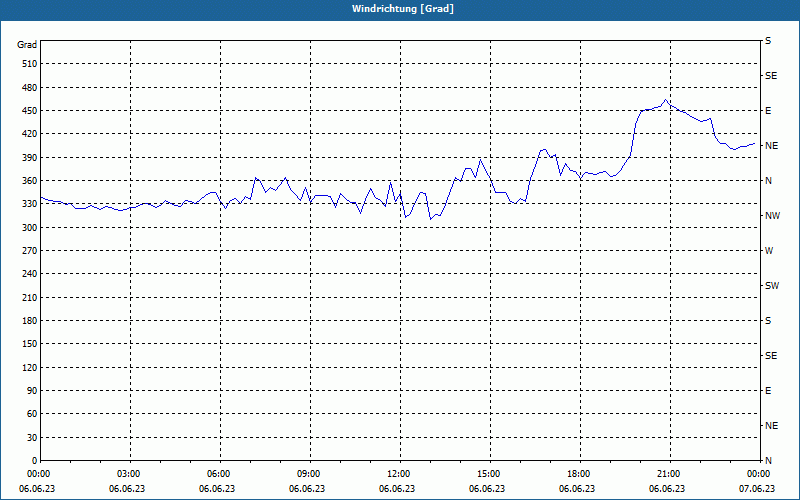Click the SW compass label
Screen dimensions: 800x500
(772, 286)
